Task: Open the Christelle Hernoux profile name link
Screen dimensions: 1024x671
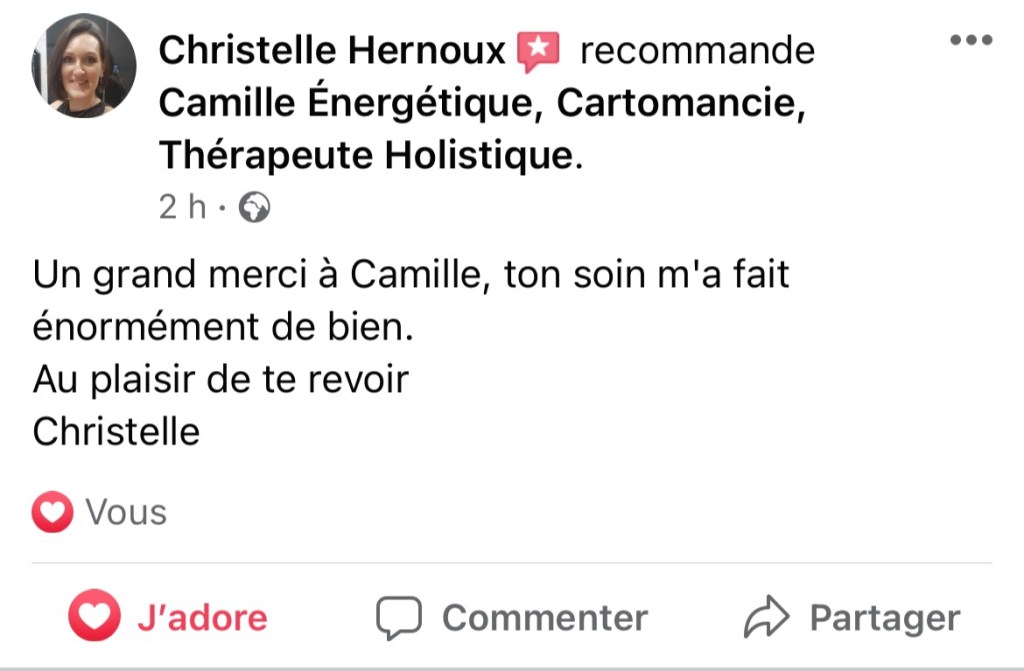Action: coord(333,50)
